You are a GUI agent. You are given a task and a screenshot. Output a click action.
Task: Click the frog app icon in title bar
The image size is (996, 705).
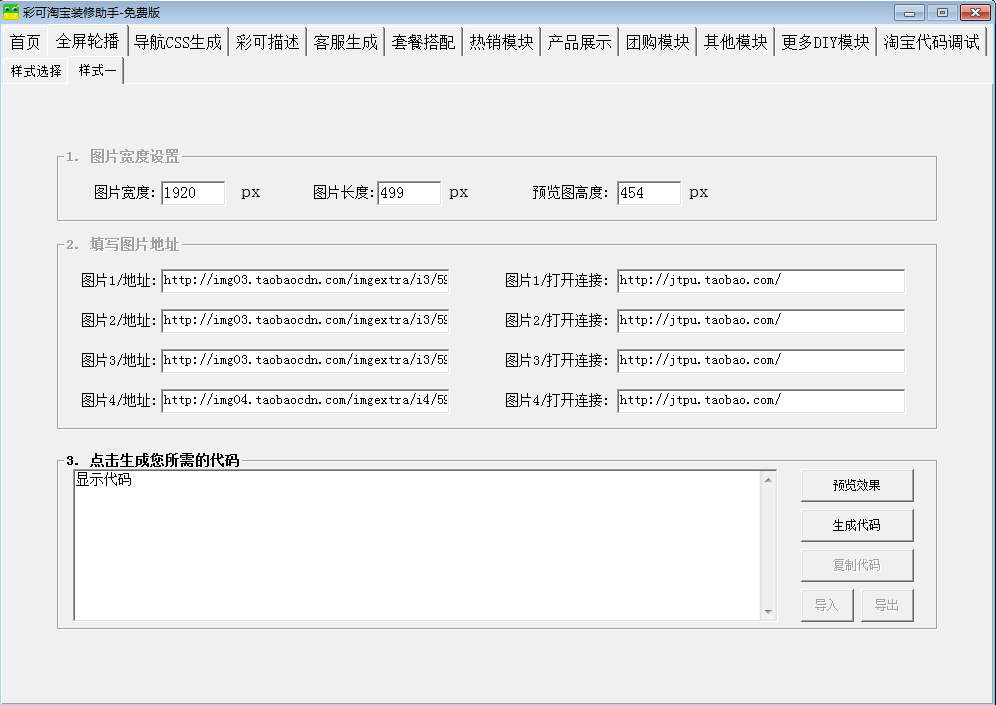pos(12,12)
